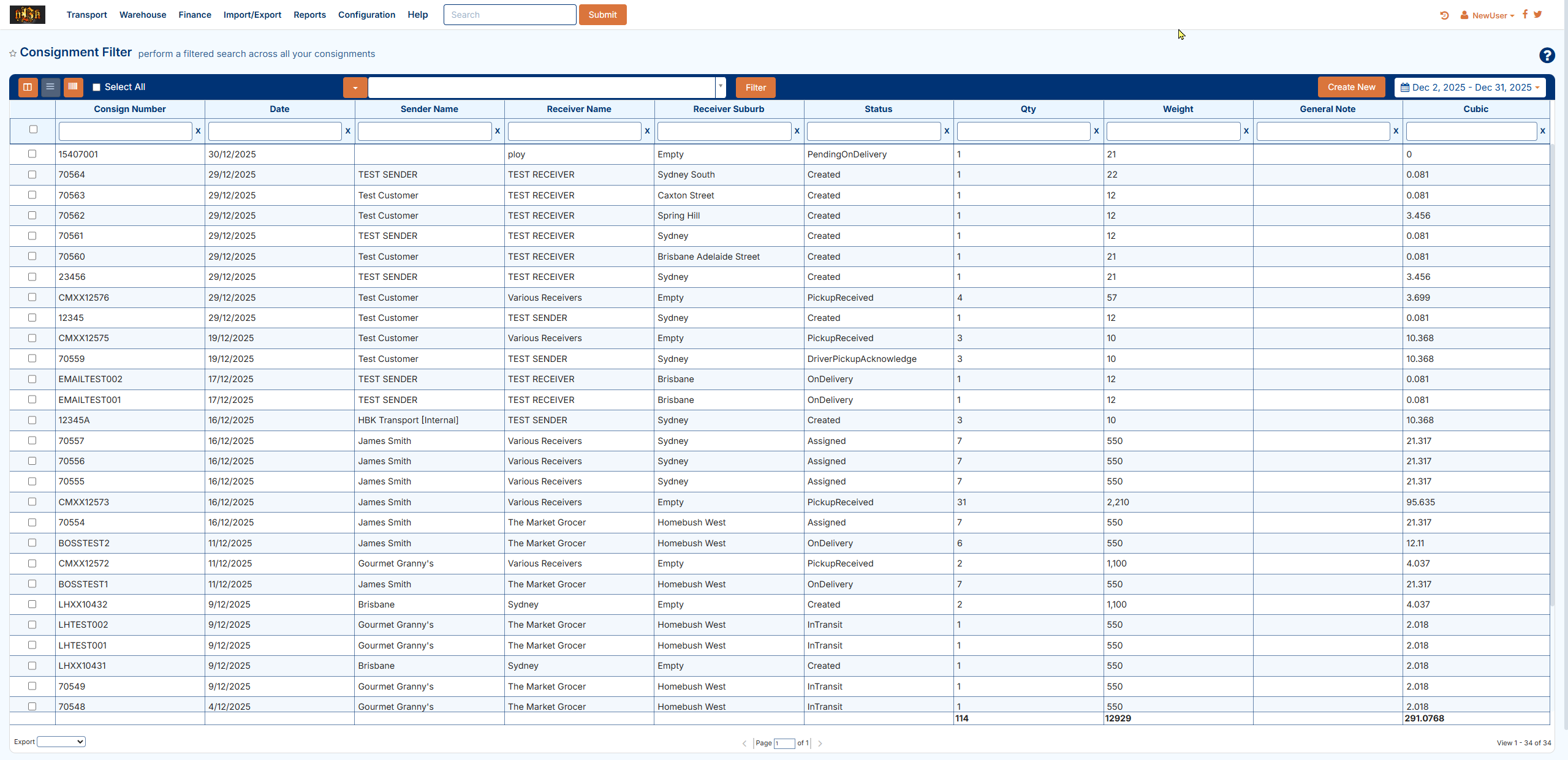Check the row for consignment 70564

(32, 175)
